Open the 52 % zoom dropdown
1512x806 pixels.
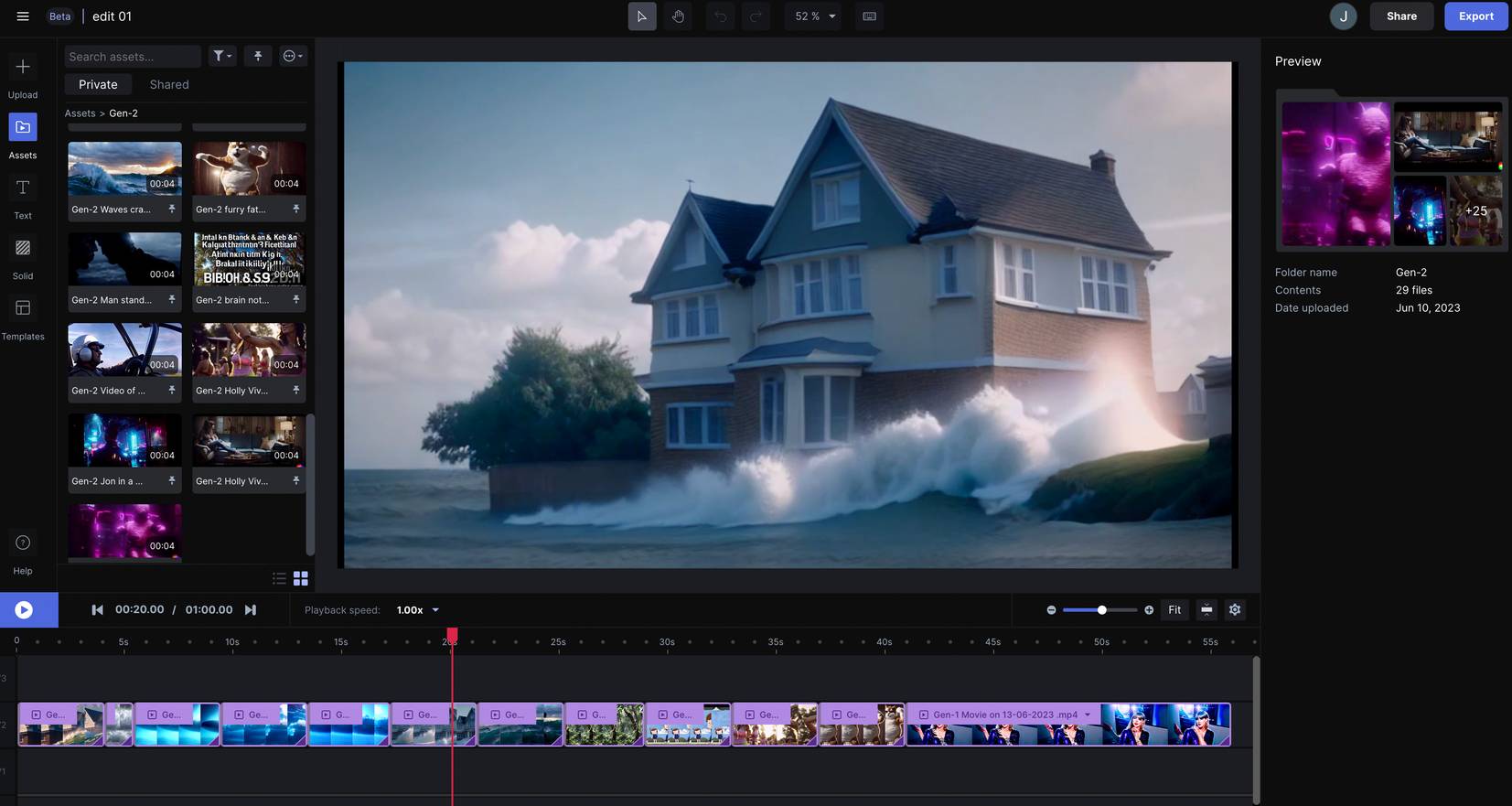814,16
